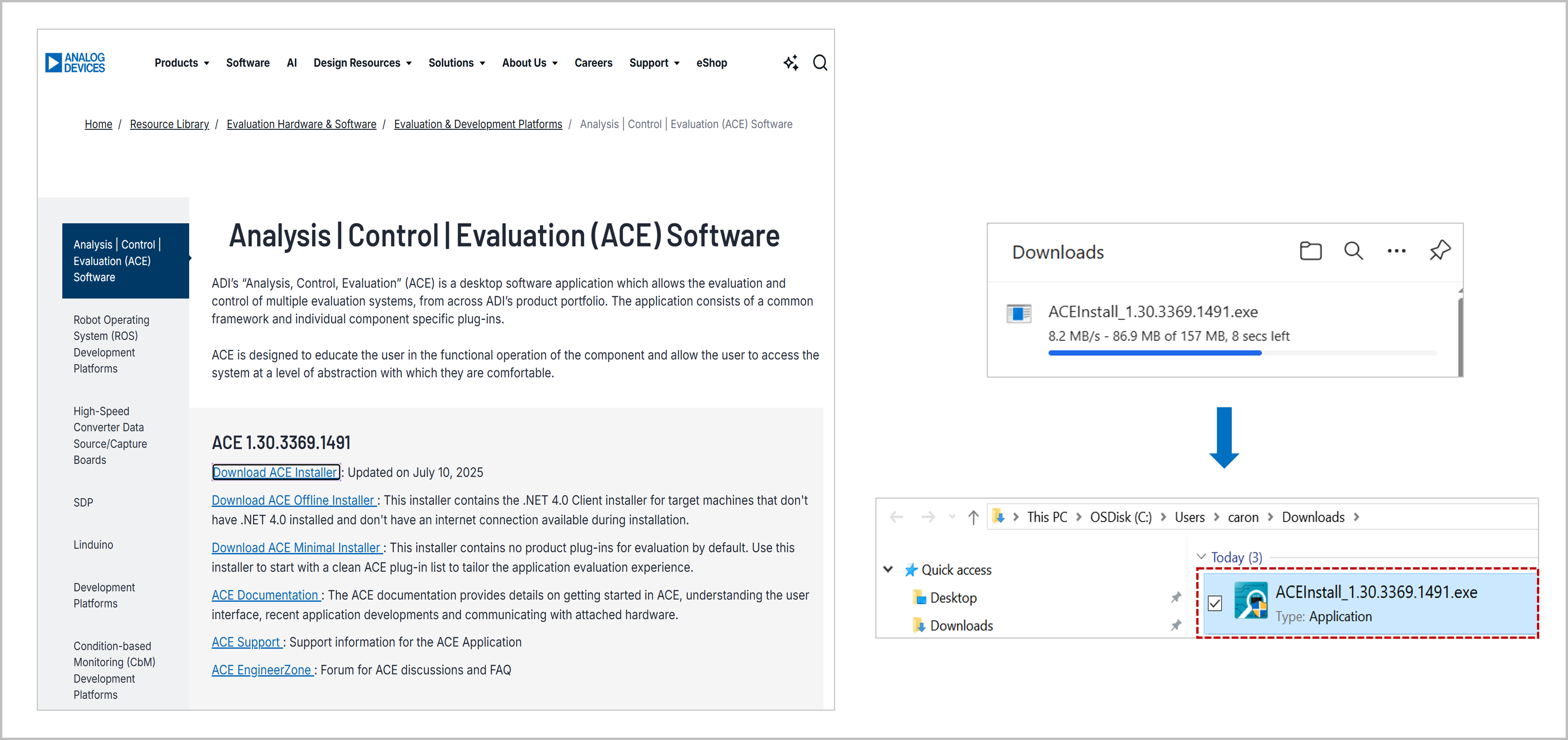
Task: Click the download speed status text
Action: click(x=1169, y=336)
